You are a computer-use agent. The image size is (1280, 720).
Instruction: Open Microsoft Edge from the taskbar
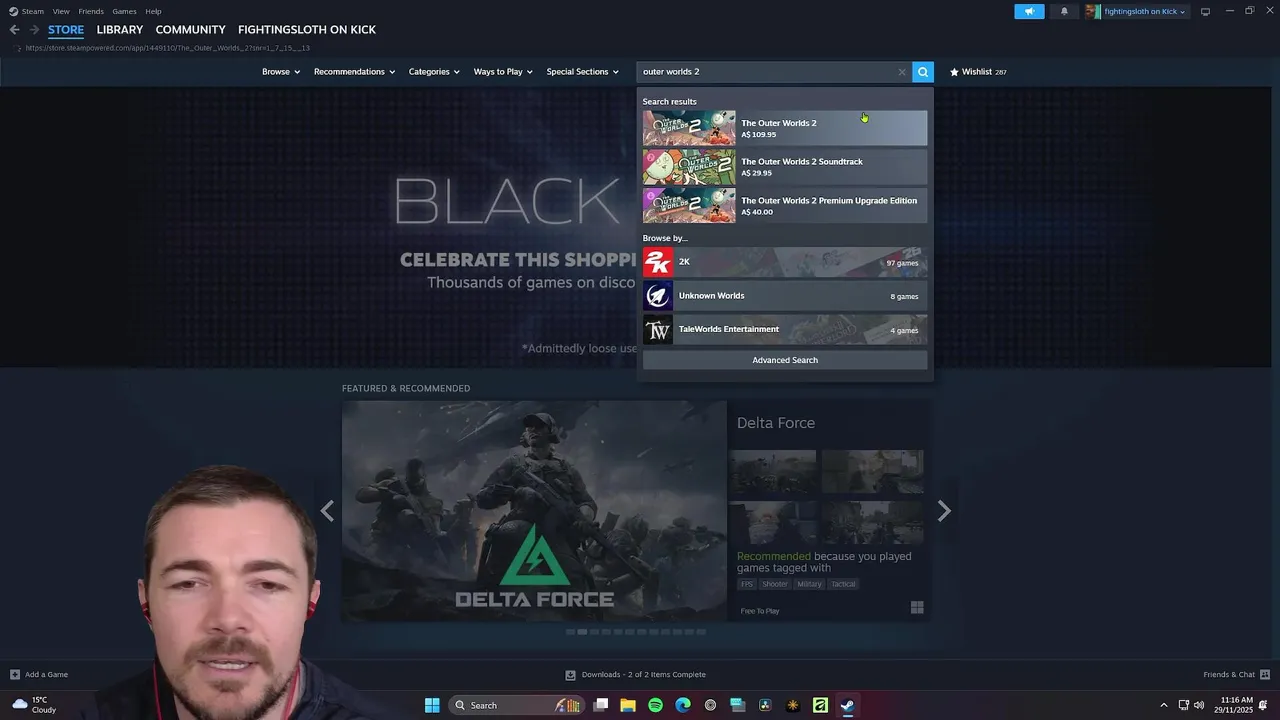[683, 705]
